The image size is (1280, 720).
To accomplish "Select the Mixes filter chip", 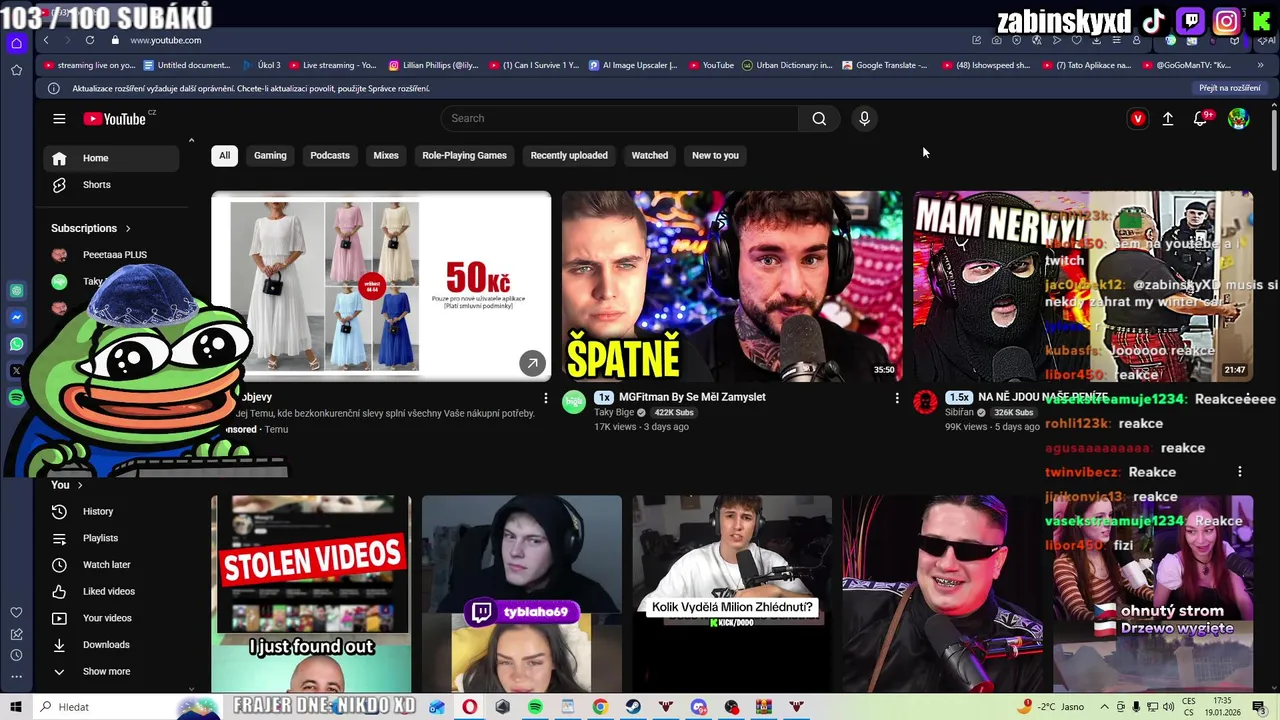I will (x=386, y=155).
